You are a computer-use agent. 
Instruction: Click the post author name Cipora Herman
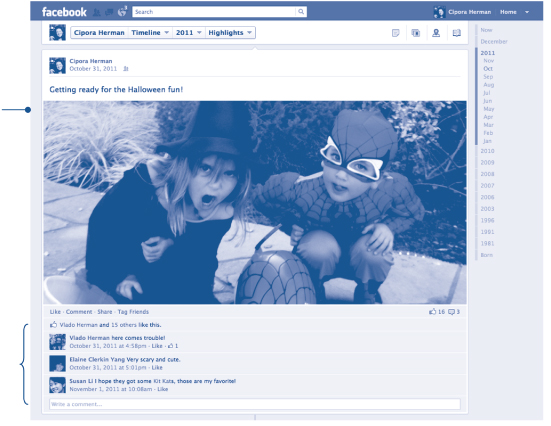click(x=91, y=61)
